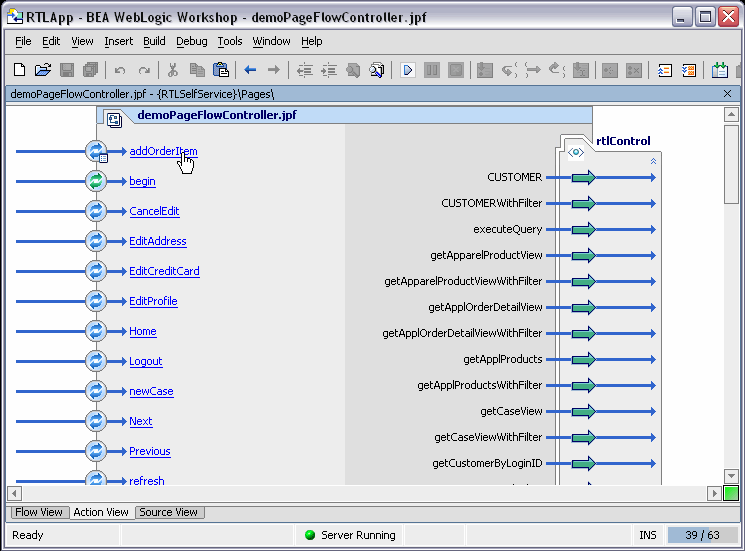The image size is (745, 551).
Task: Click the green begin action node icon
Action: (96, 181)
